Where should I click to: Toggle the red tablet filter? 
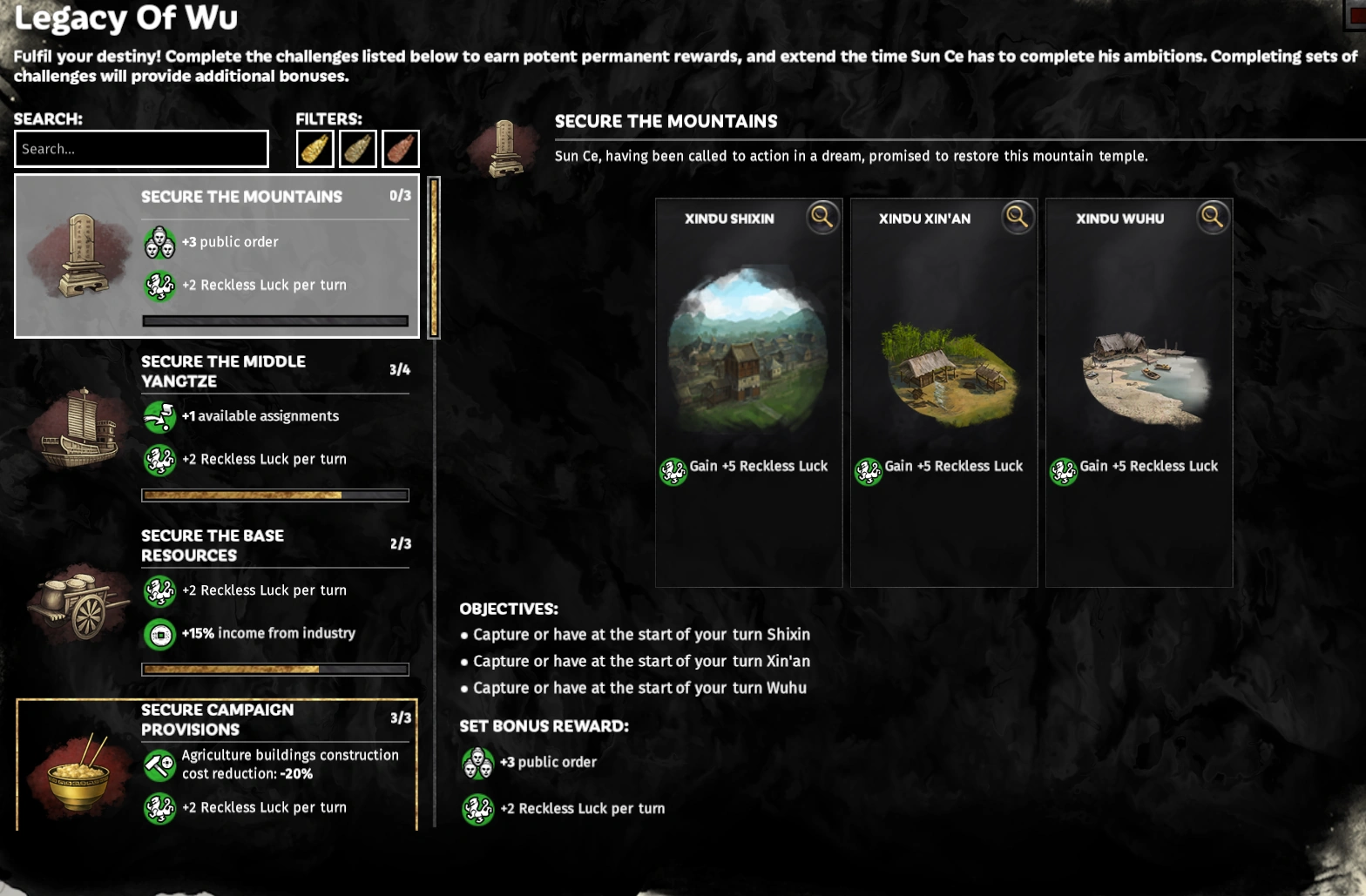pos(401,149)
